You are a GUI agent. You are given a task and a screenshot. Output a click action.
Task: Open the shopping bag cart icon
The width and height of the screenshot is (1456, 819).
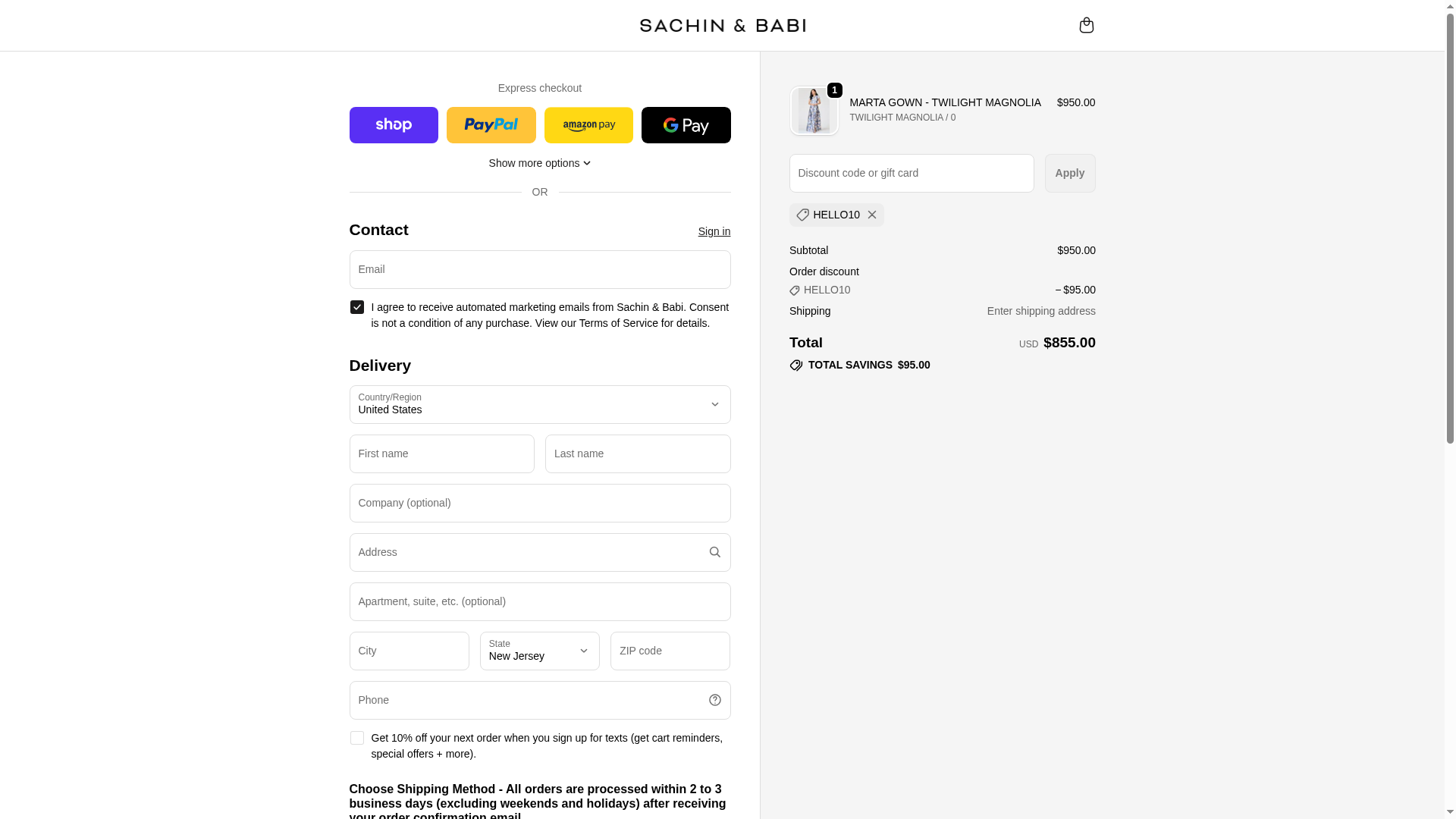(1086, 25)
